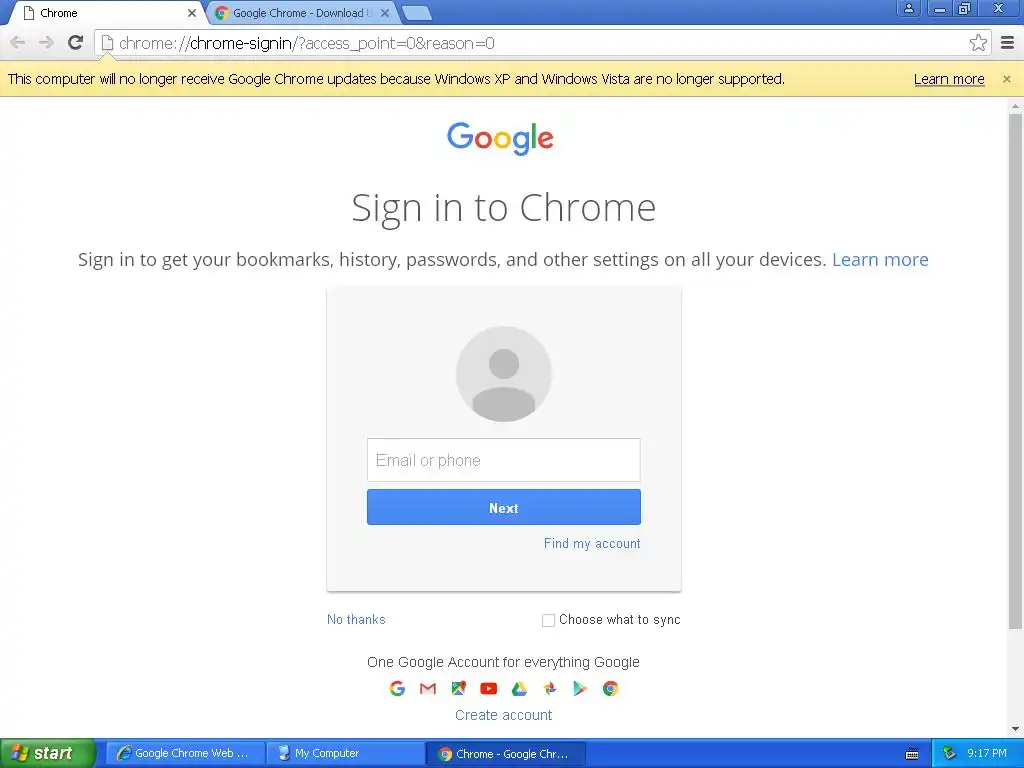Click the Google Play service icon
The height and width of the screenshot is (768, 1024).
tap(580, 688)
